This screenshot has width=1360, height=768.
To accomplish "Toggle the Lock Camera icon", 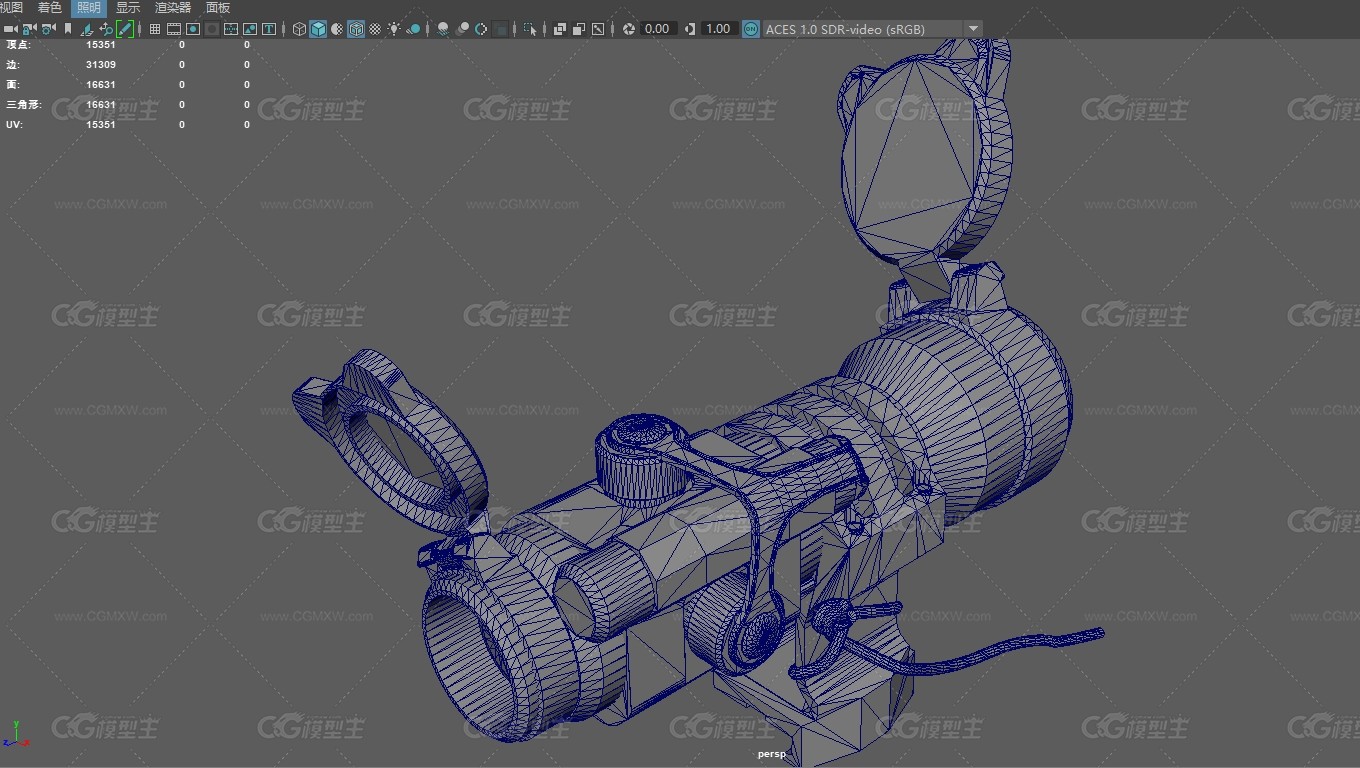I will pos(29,29).
